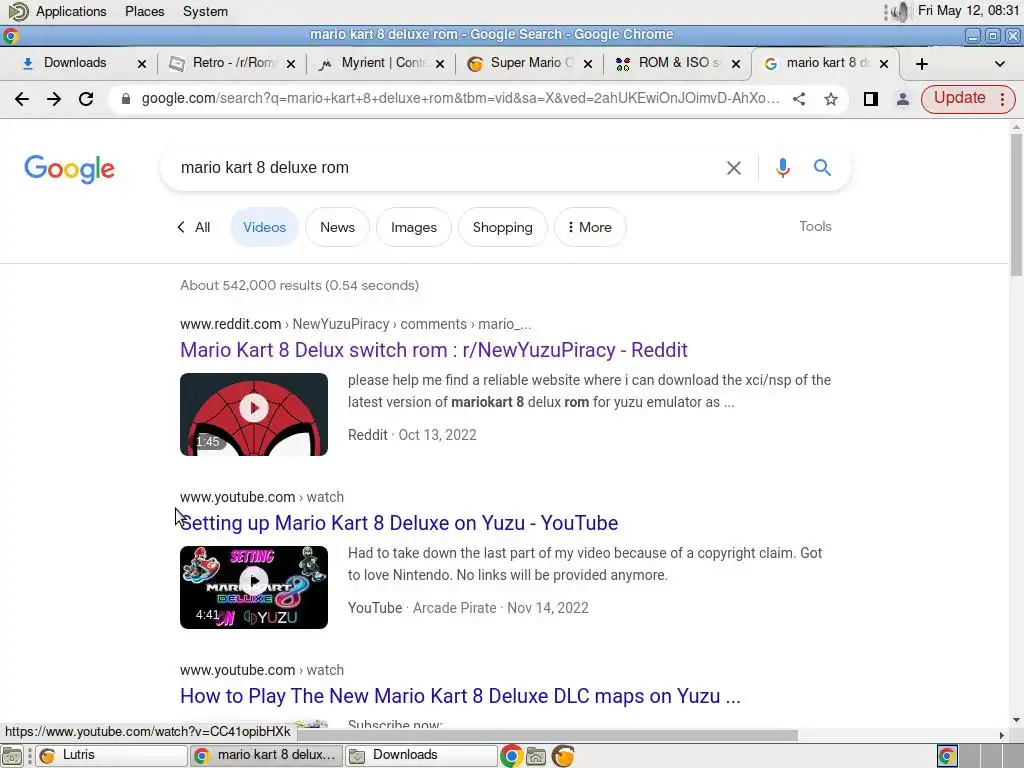
Task: Expand the More filters dropdown
Action: pyautogui.click(x=590, y=227)
